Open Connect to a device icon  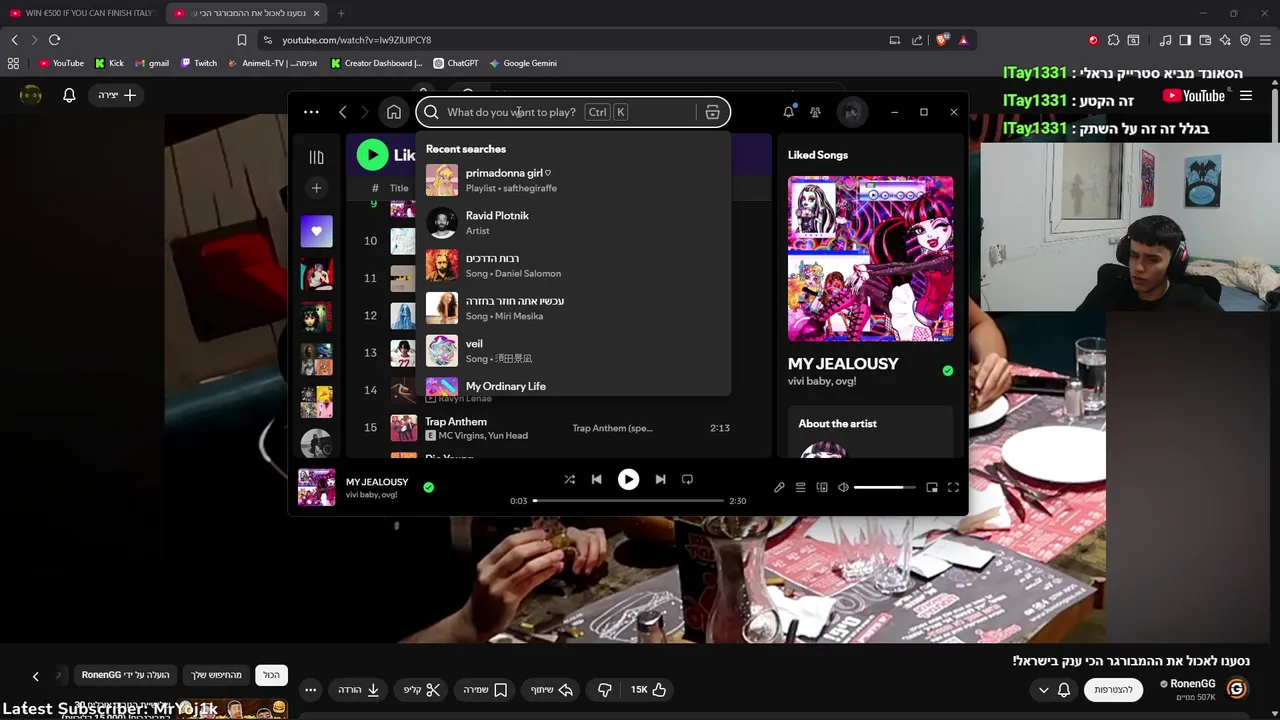pyautogui.click(x=822, y=487)
